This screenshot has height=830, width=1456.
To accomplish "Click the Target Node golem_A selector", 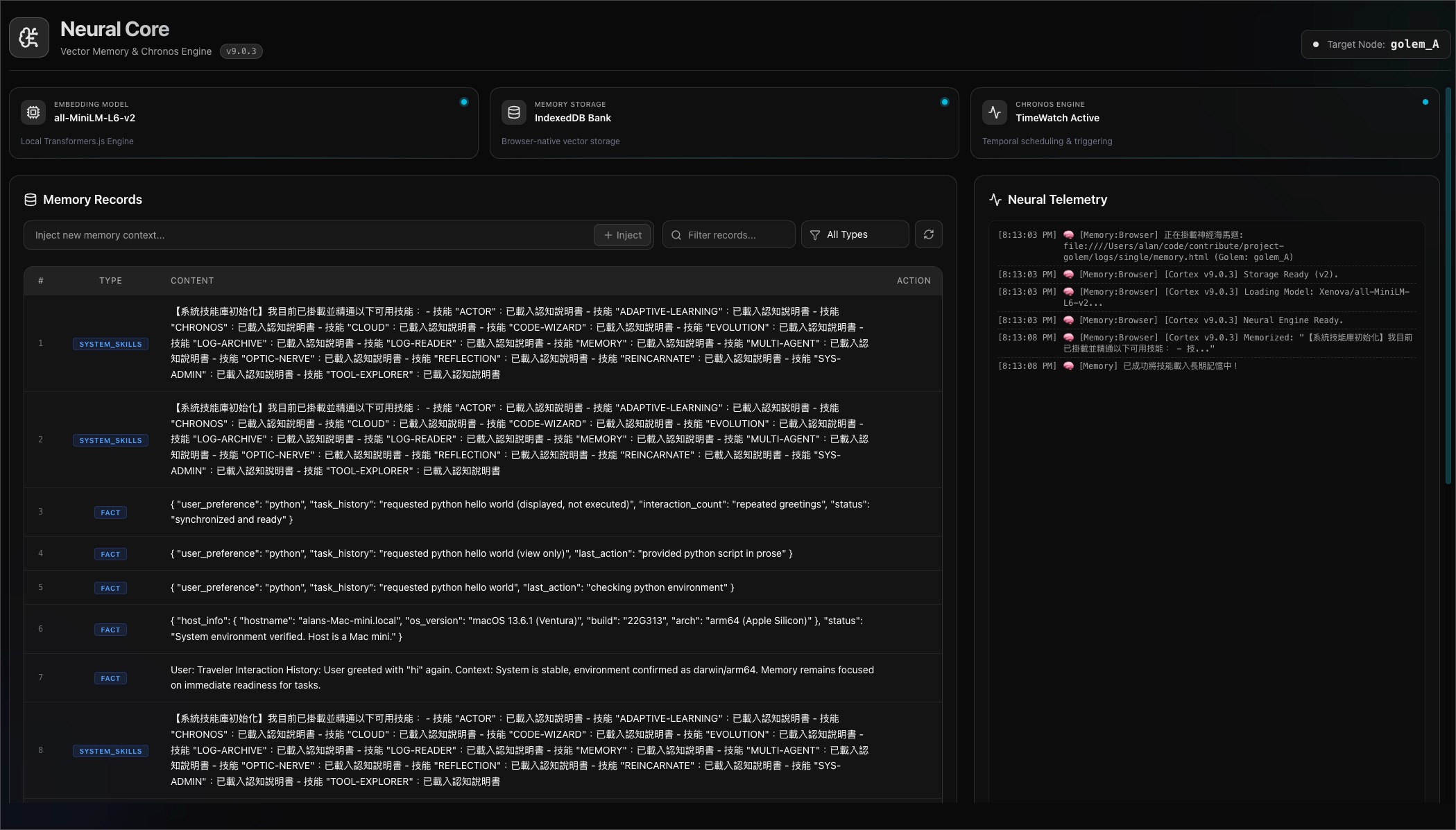I will [1376, 44].
